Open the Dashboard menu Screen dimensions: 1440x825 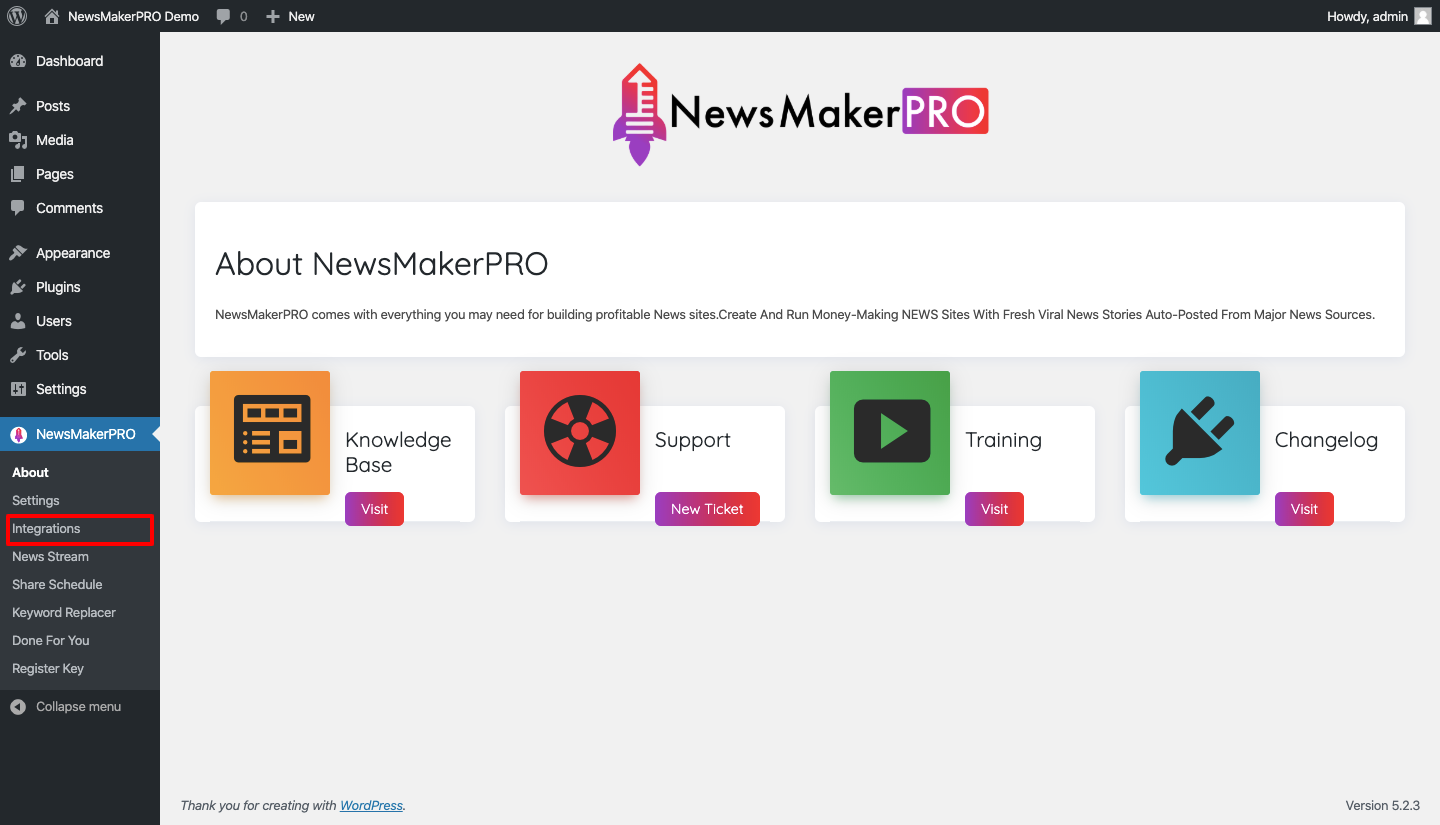coord(80,61)
